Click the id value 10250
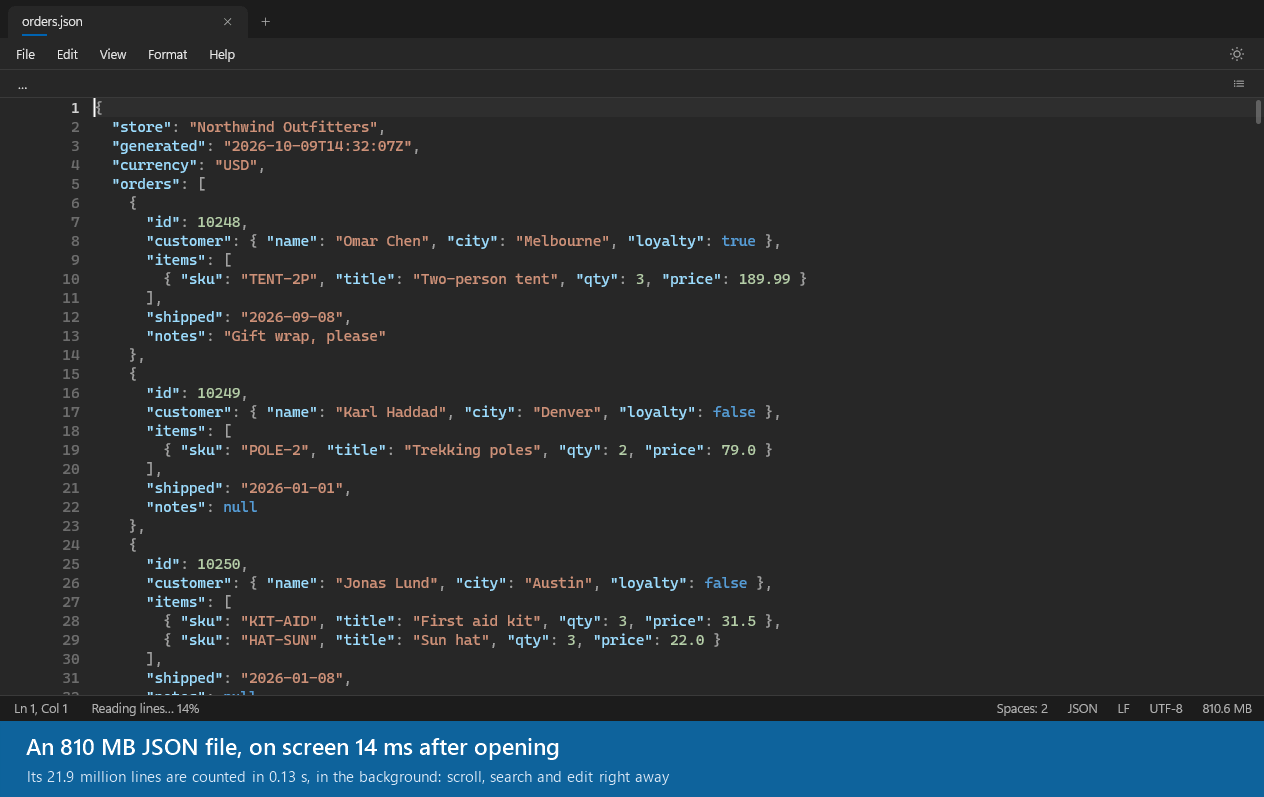This screenshot has width=1264, height=797. tap(219, 564)
